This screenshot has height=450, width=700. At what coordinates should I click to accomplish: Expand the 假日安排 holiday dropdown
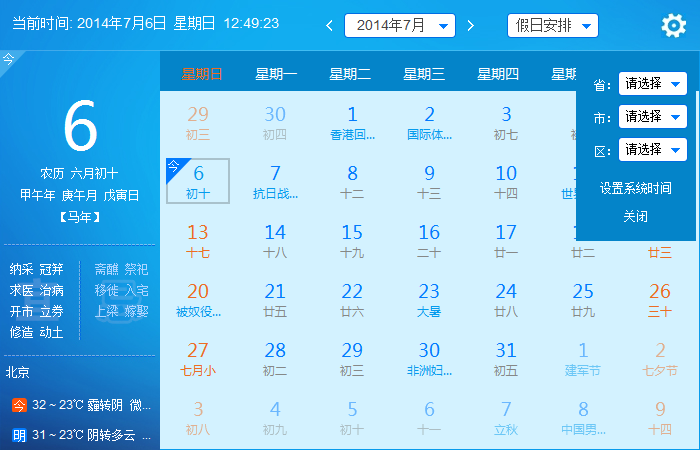pos(552,26)
